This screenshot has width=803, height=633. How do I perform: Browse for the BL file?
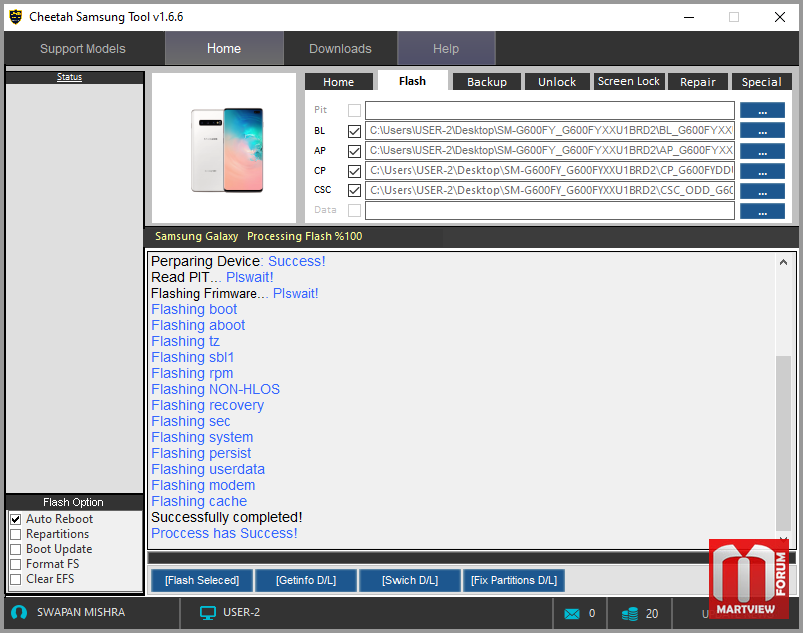click(x=762, y=130)
